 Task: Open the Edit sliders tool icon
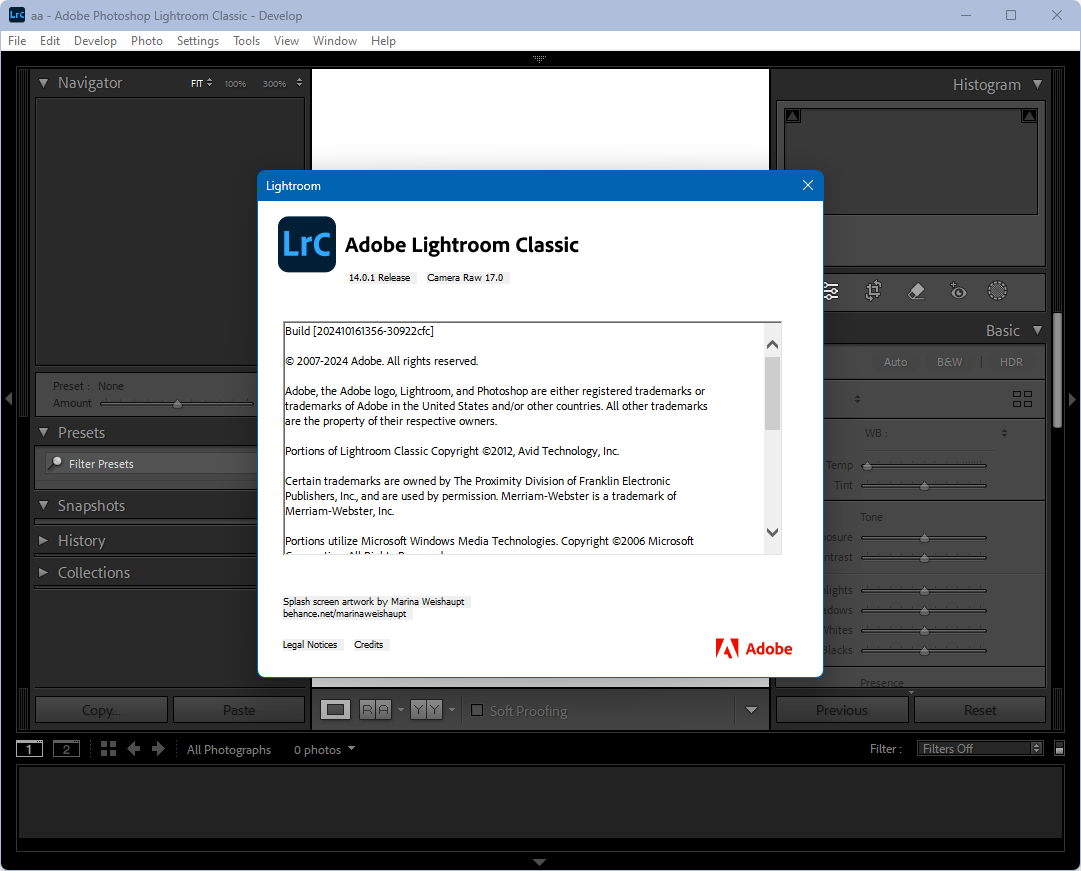coord(831,291)
